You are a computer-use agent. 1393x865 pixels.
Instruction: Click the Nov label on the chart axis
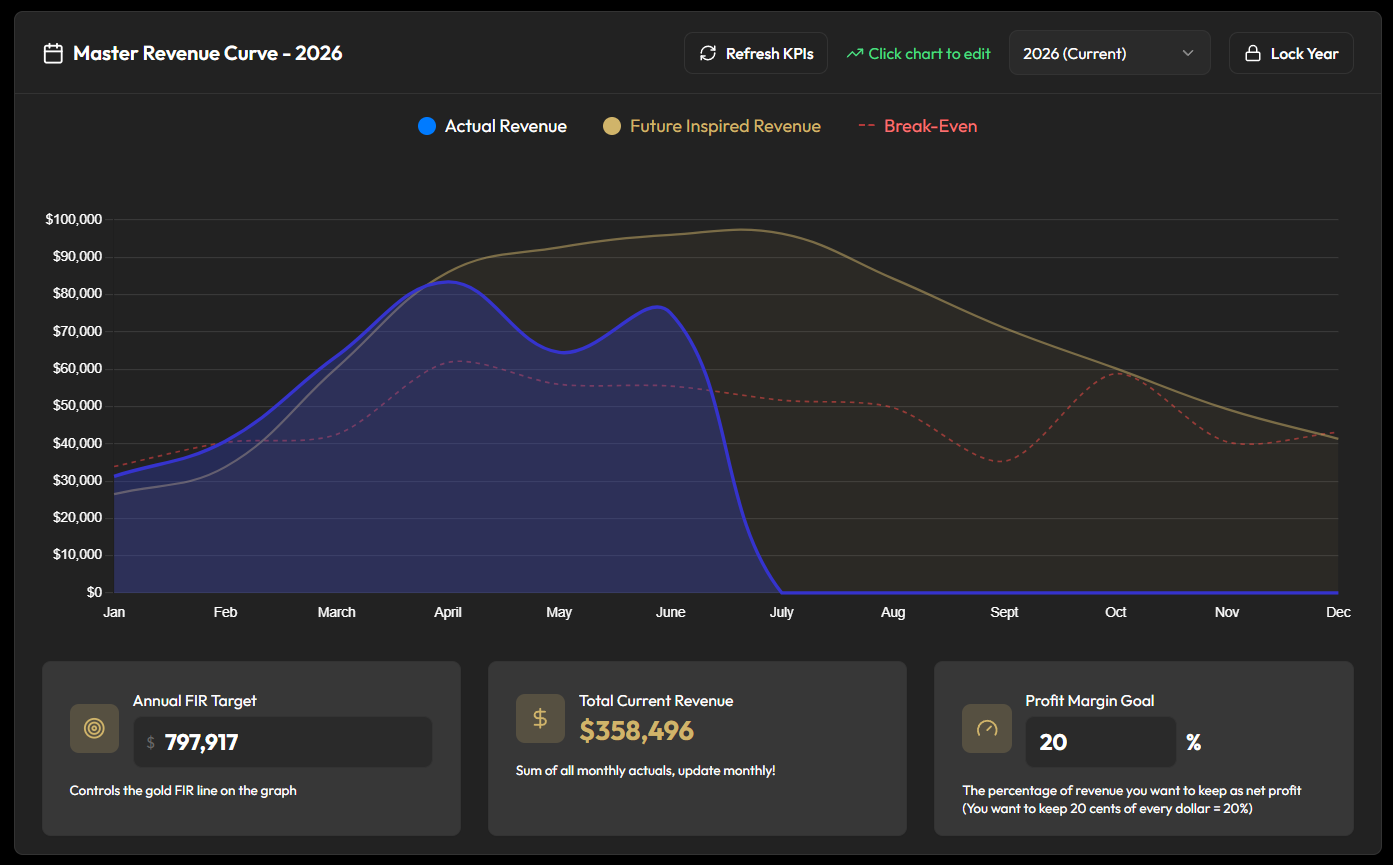click(1227, 612)
